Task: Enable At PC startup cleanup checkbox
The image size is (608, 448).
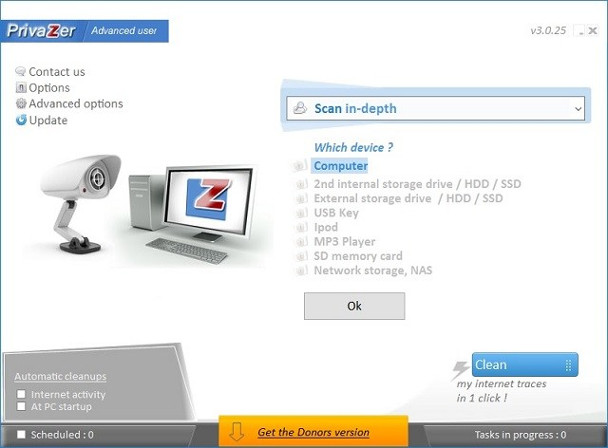Action: 21,406
